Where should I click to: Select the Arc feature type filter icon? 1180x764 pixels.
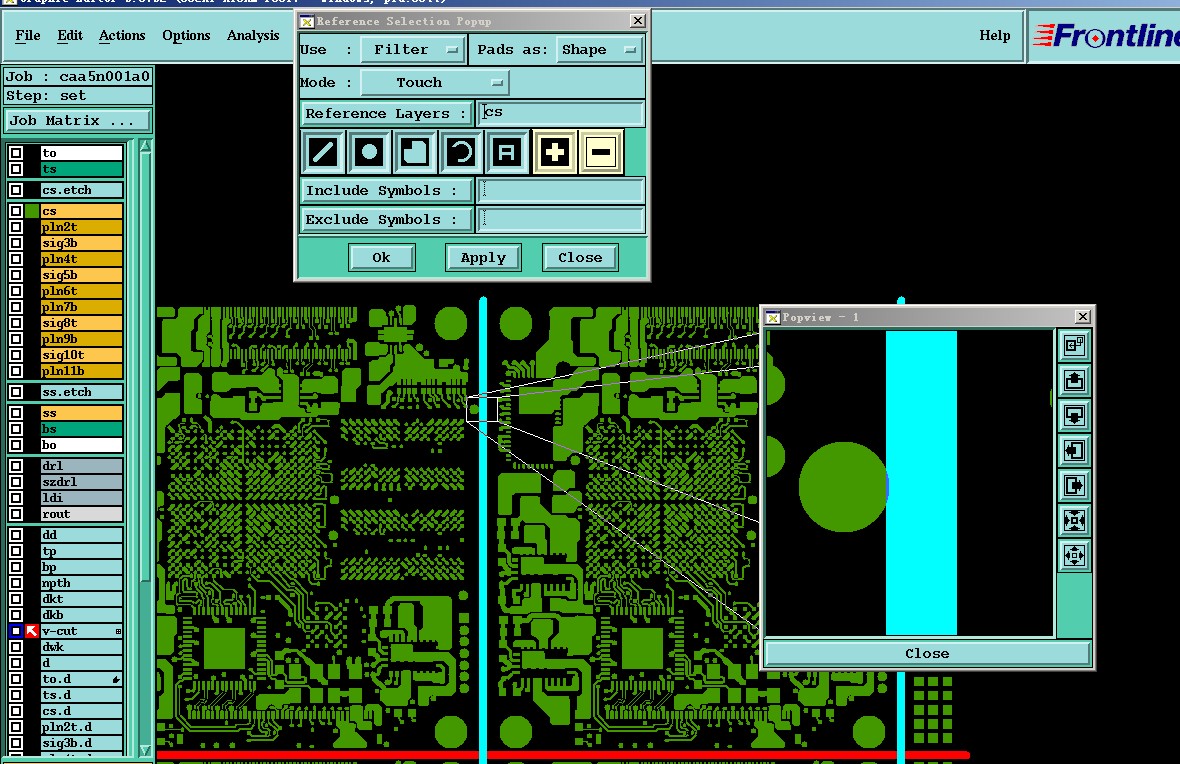tap(461, 152)
